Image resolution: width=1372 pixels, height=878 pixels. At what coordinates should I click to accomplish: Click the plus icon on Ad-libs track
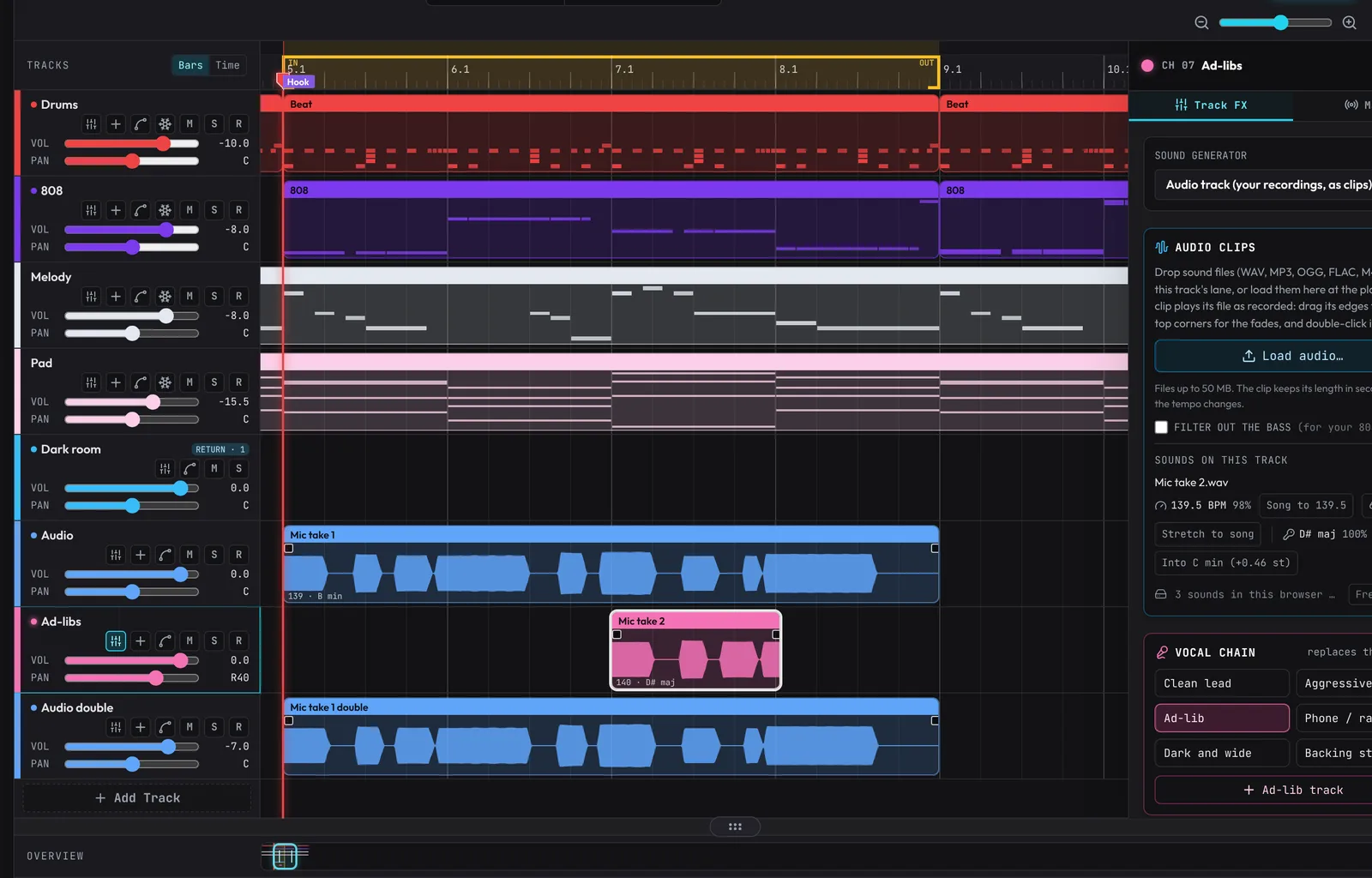click(141, 641)
